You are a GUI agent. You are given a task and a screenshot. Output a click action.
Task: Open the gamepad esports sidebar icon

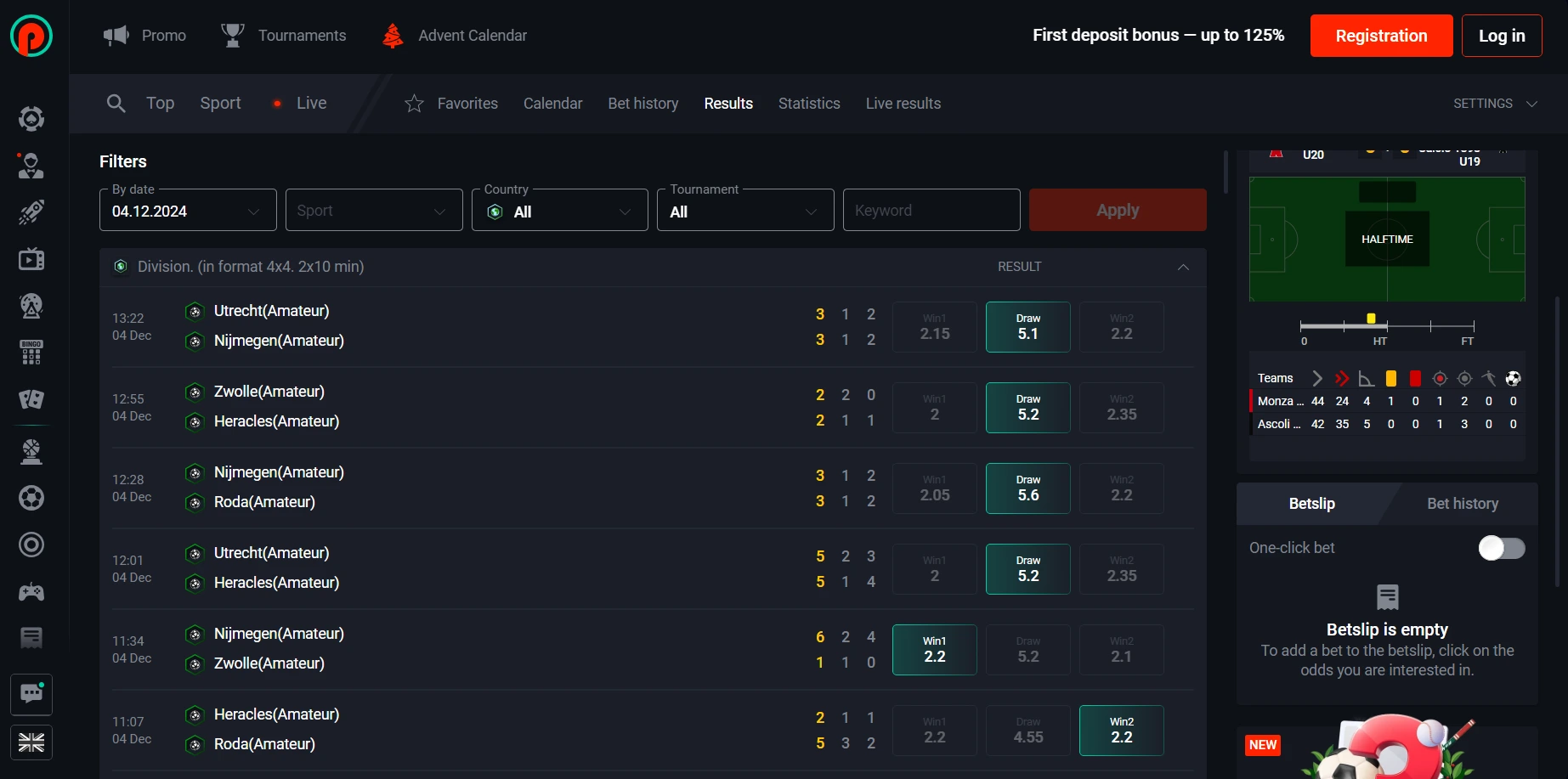click(31, 592)
